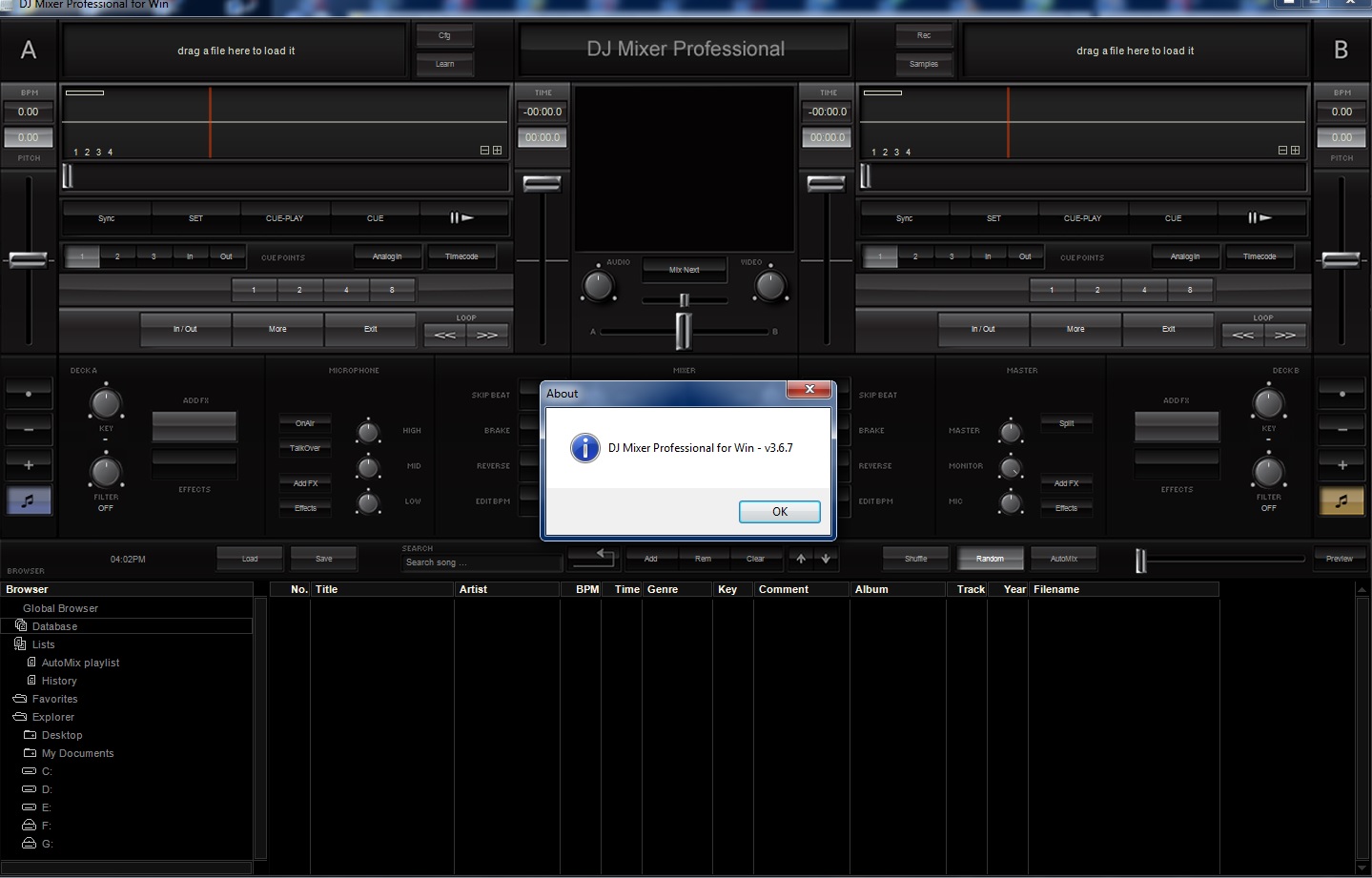Select History list item

coord(59,681)
